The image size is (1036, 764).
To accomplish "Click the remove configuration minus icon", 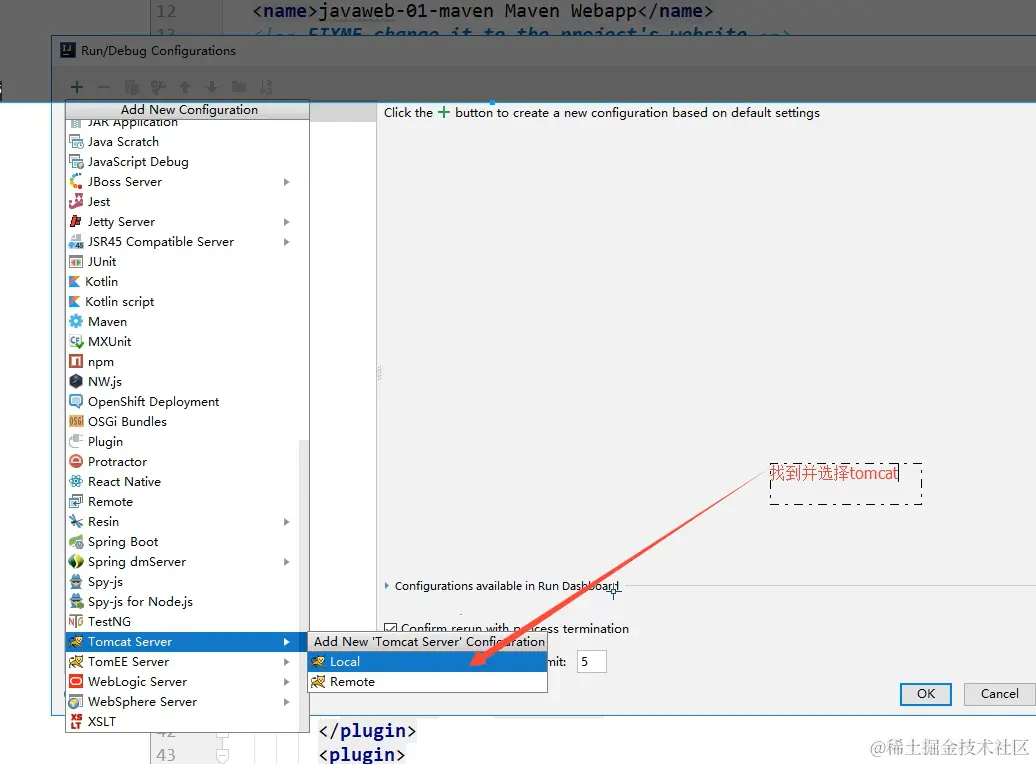I will tap(104, 87).
